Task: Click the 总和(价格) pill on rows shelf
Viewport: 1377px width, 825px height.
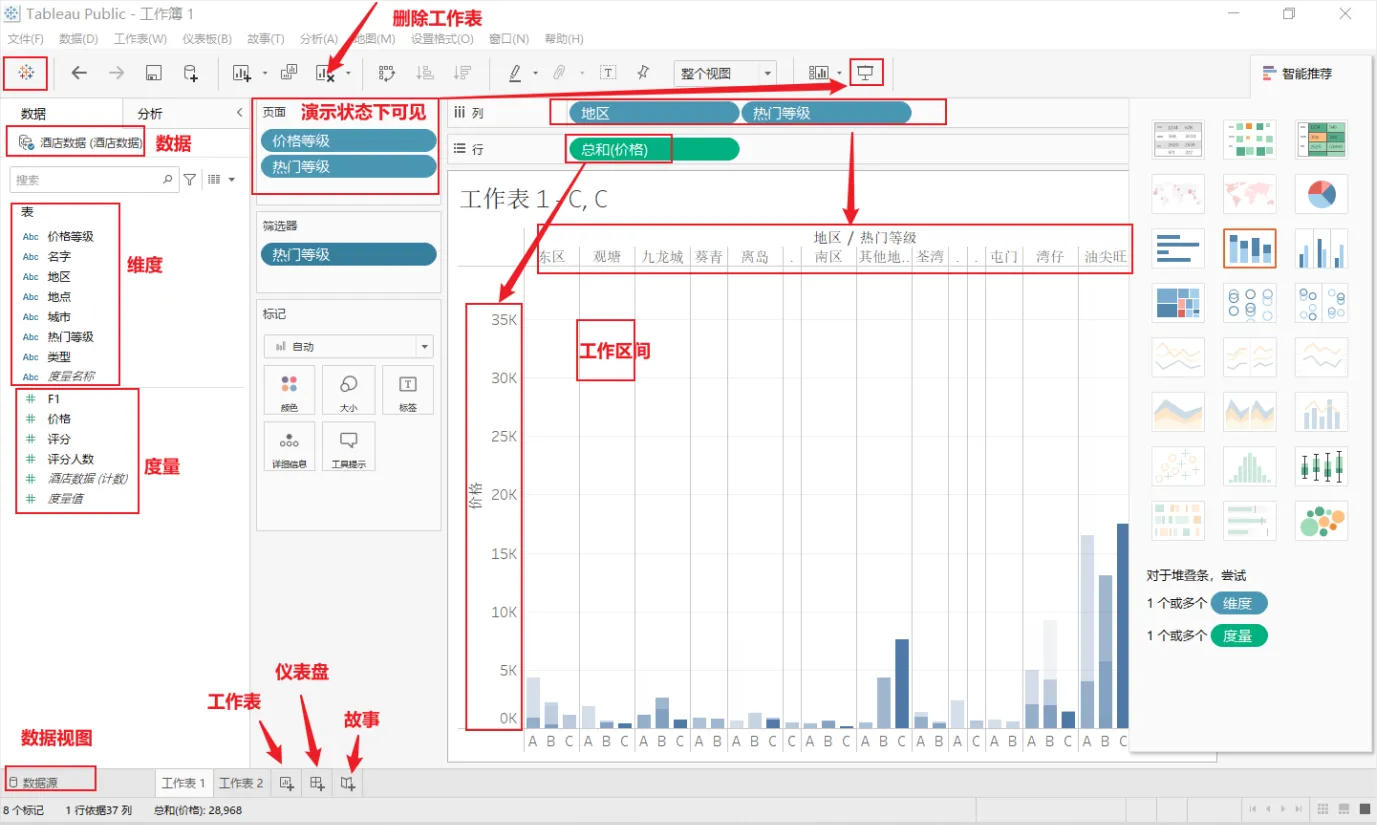Action: pos(654,150)
